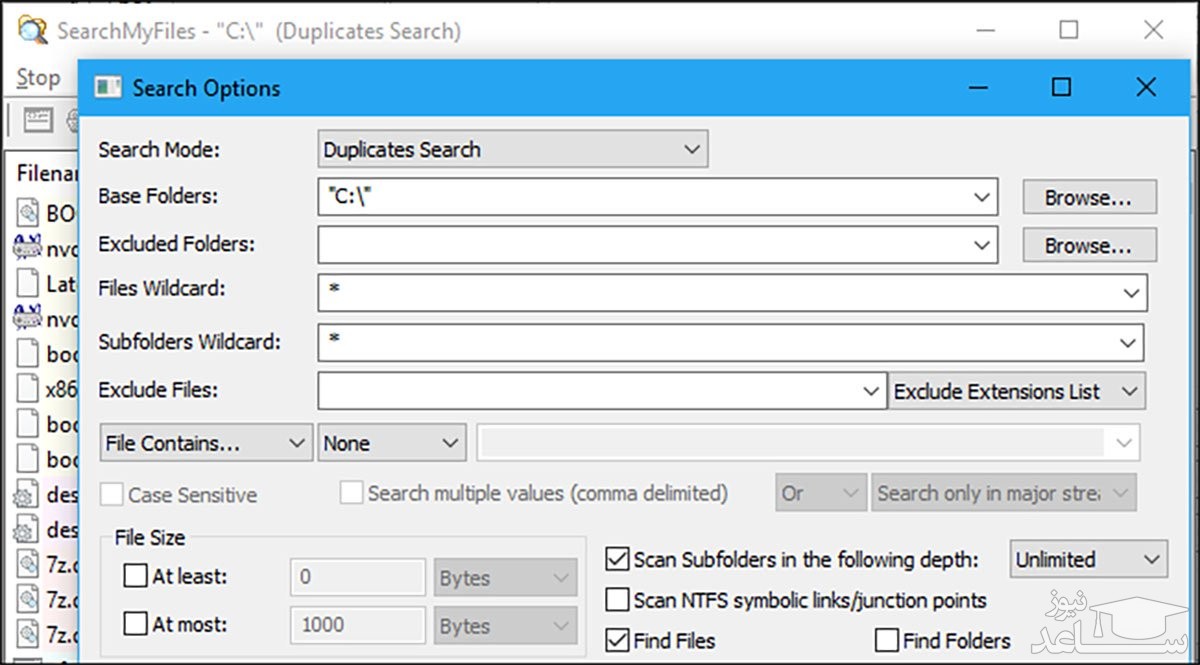Click Browse button for Base Folders

tap(1088, 198)
